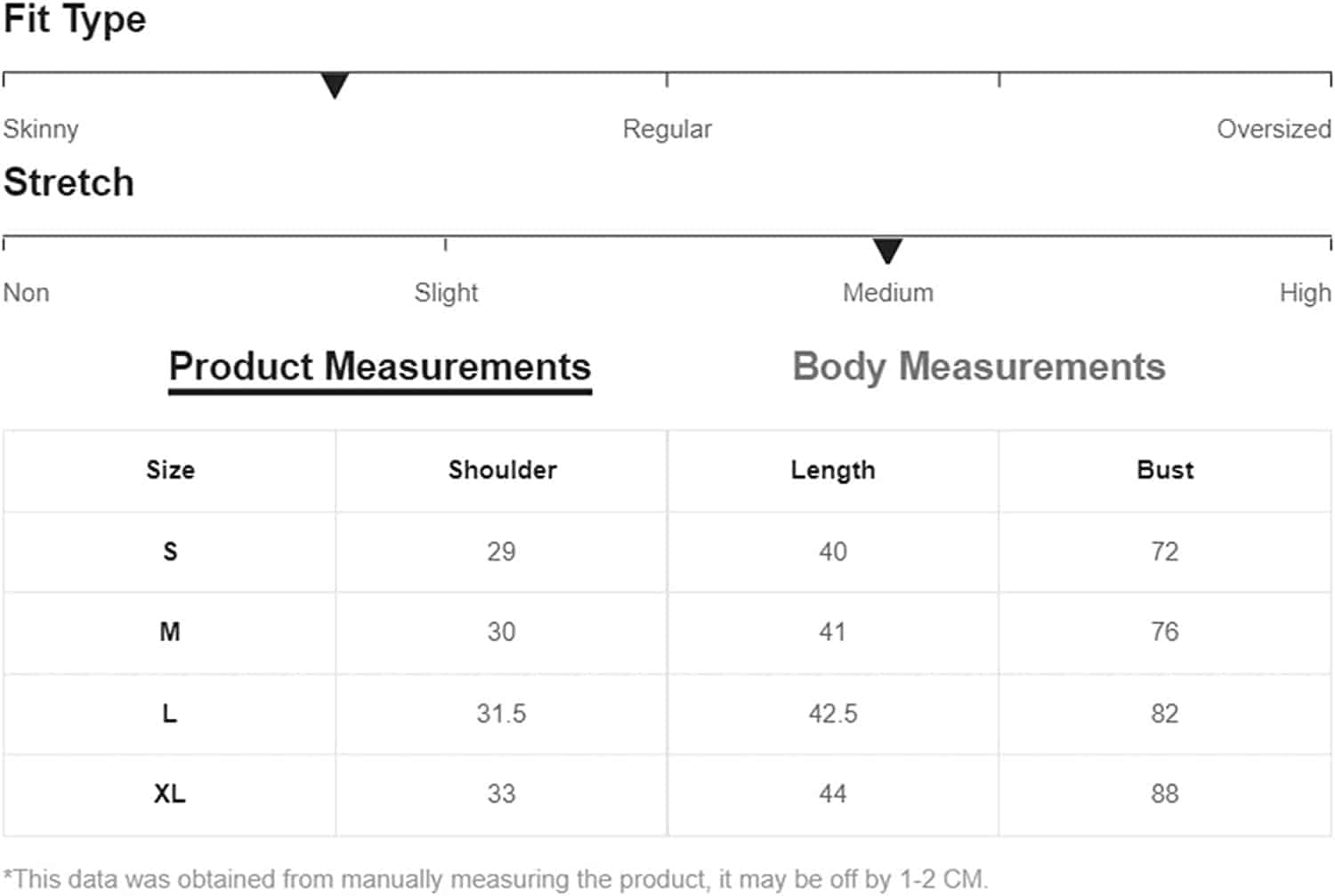Click the Medium stretch label
This screenshot has width=1335, height=896.
pyautogui.click(x=887, y=293)
